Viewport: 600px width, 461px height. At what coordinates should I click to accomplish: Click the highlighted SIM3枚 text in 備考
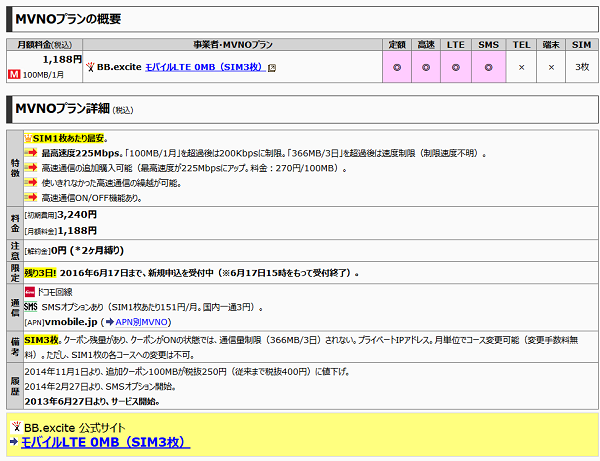41,340
